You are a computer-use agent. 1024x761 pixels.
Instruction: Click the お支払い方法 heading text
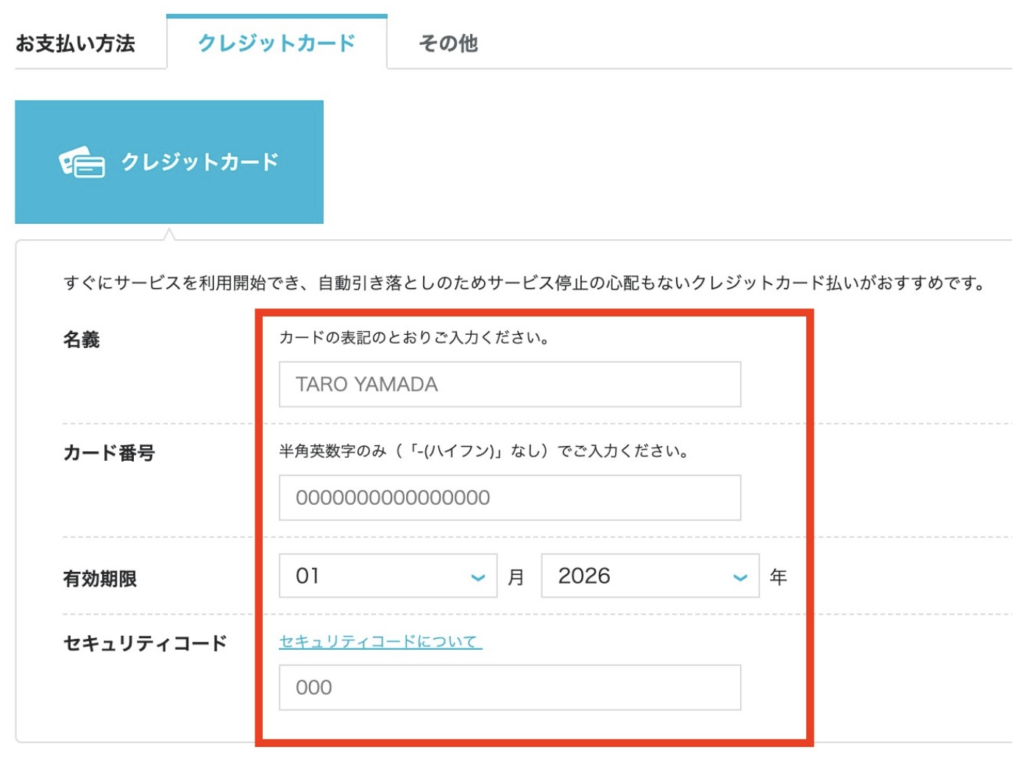(x=75, y=43)
